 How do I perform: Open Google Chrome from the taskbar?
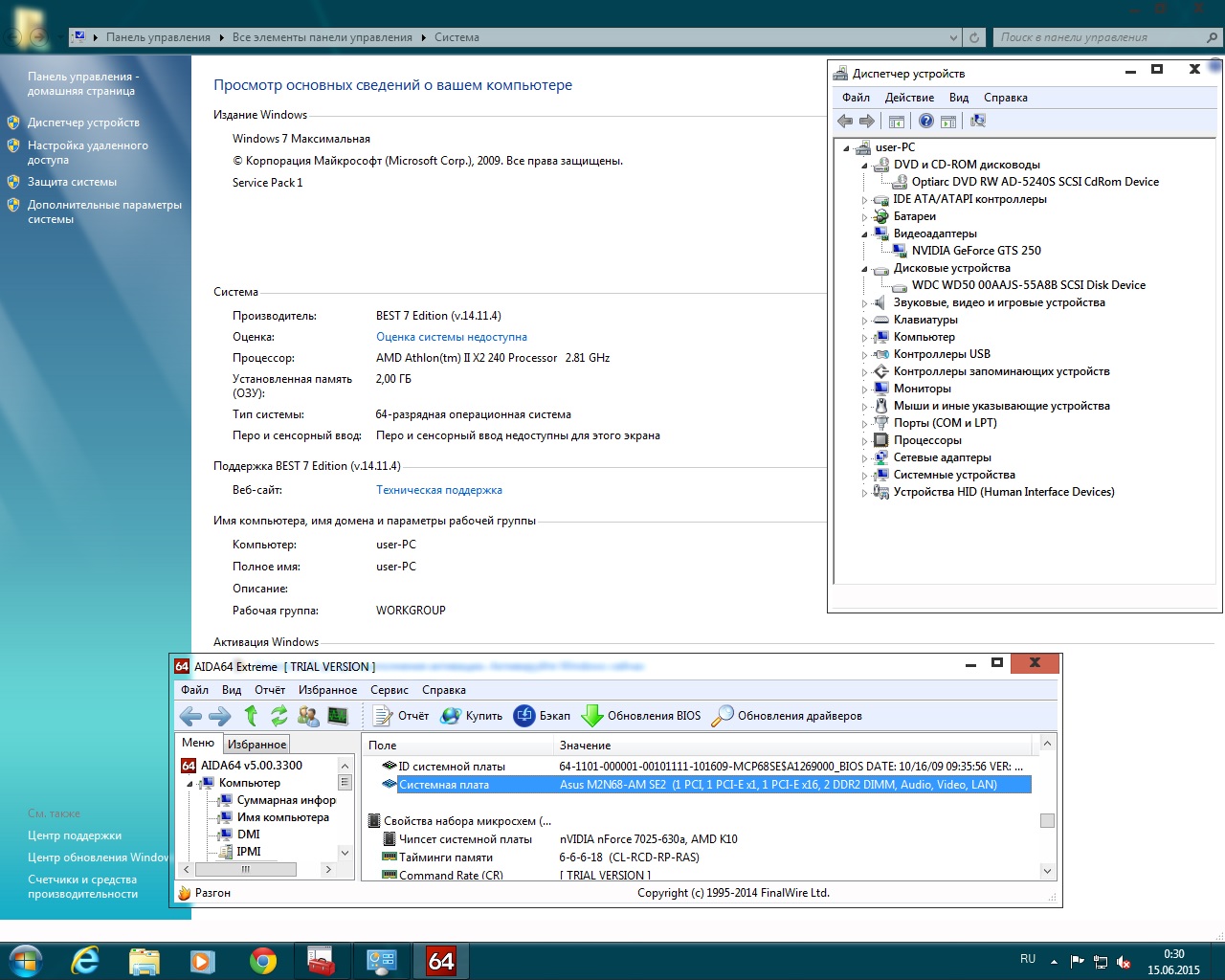click(263, 961)
